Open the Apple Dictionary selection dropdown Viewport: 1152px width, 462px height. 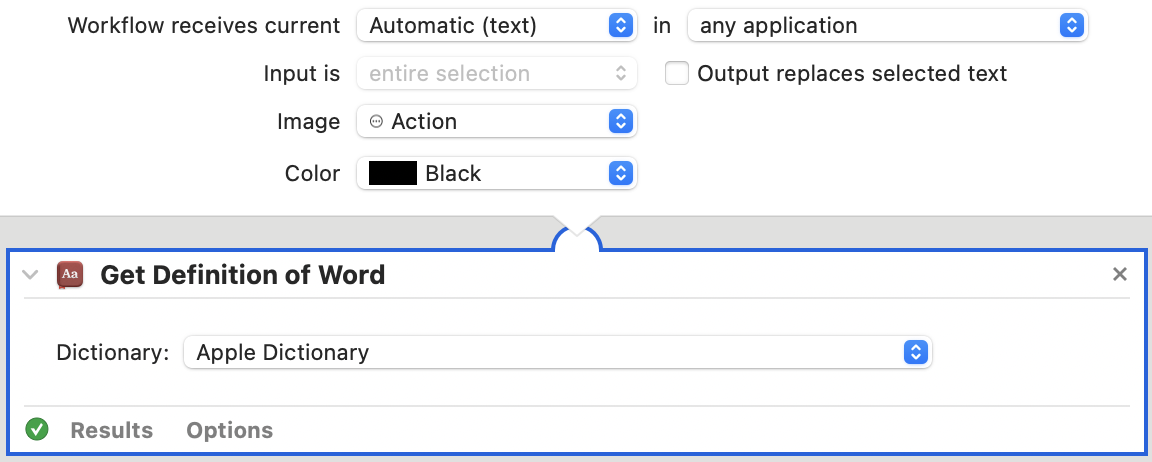click(558, 353)
